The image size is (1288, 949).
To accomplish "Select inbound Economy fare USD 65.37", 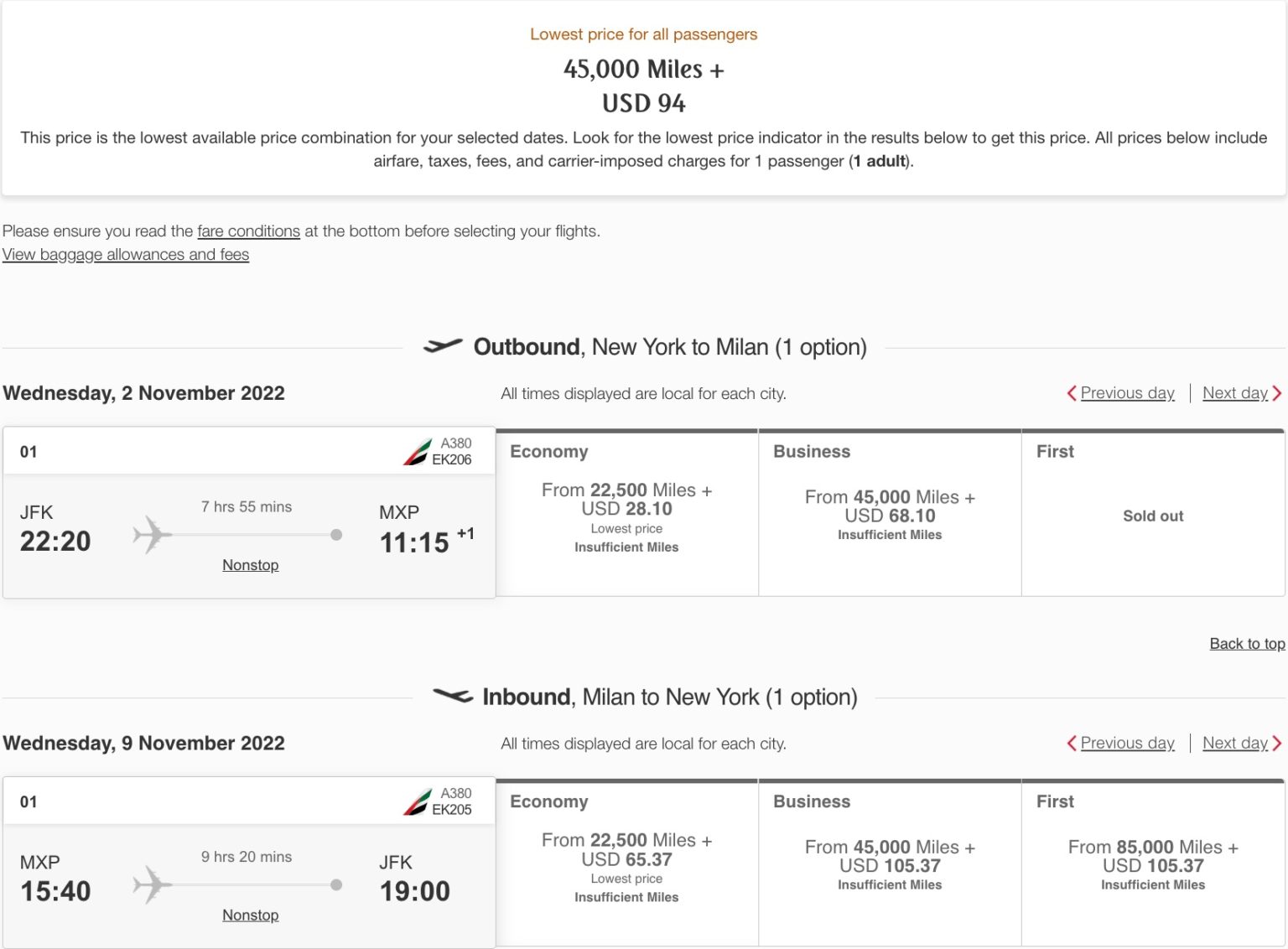I will [626, 858].
